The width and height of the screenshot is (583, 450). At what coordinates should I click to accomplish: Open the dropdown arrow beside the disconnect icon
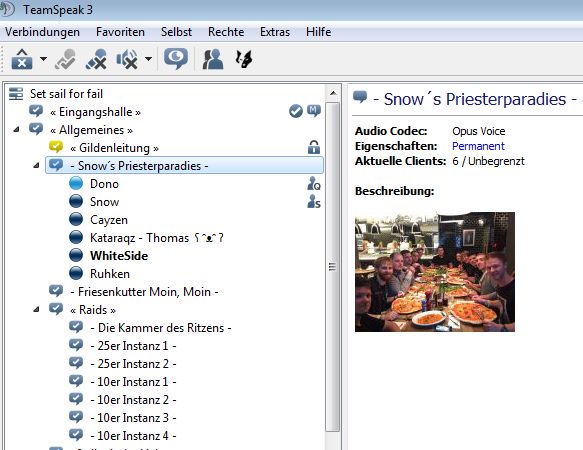click(x=44, y=59)
